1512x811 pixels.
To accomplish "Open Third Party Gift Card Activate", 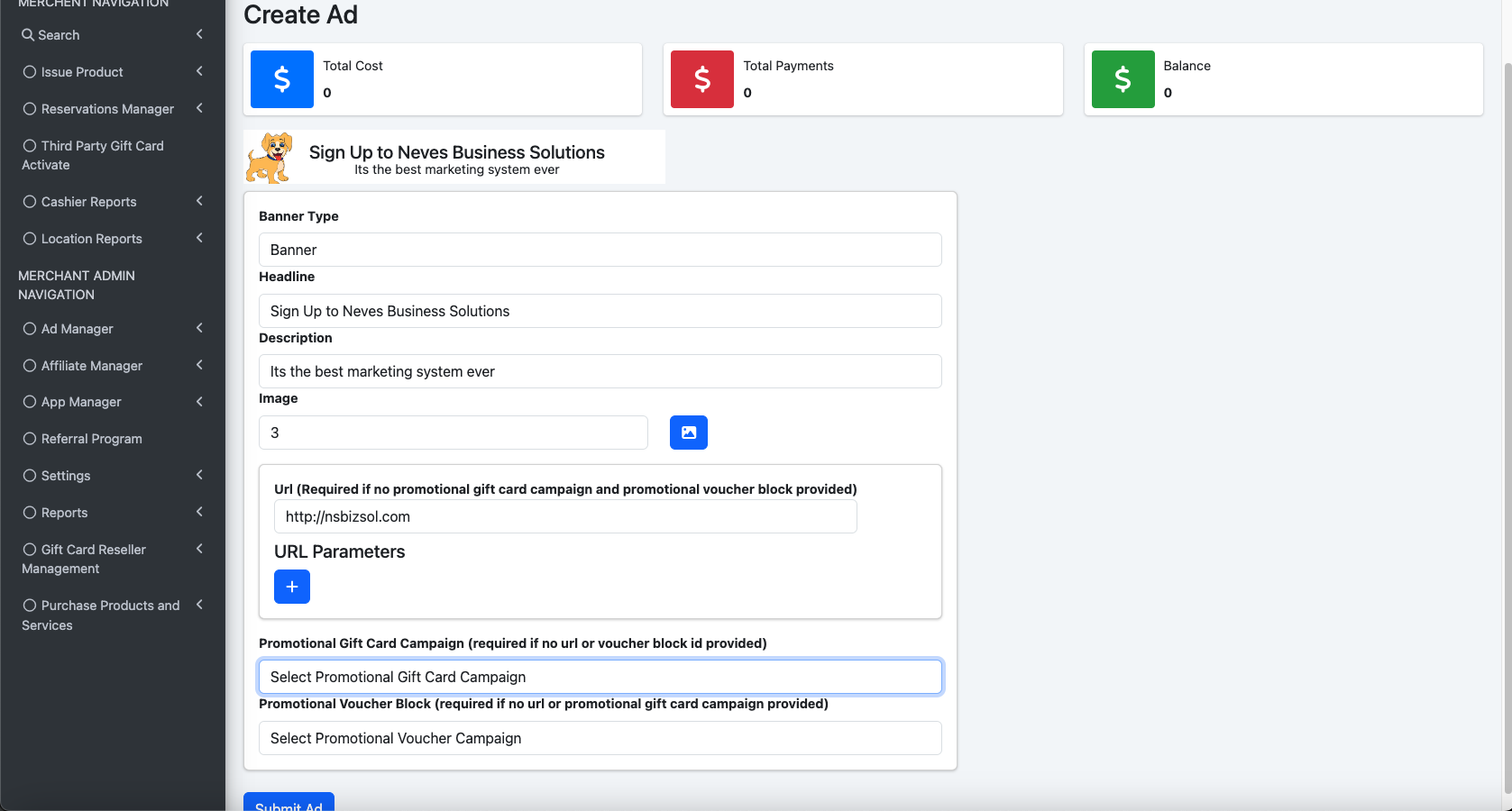I will [x=113, y=155].
